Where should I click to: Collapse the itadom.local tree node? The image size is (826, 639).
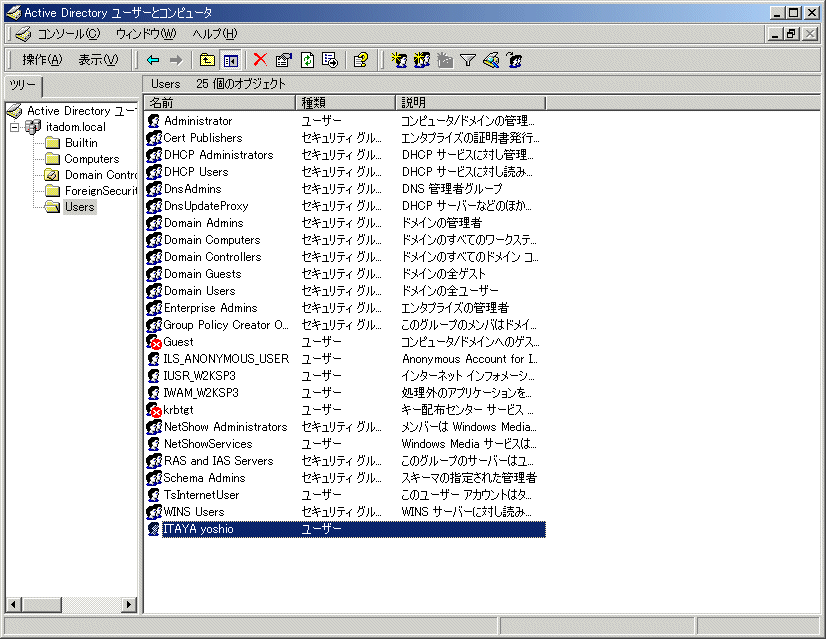point(14,127)
